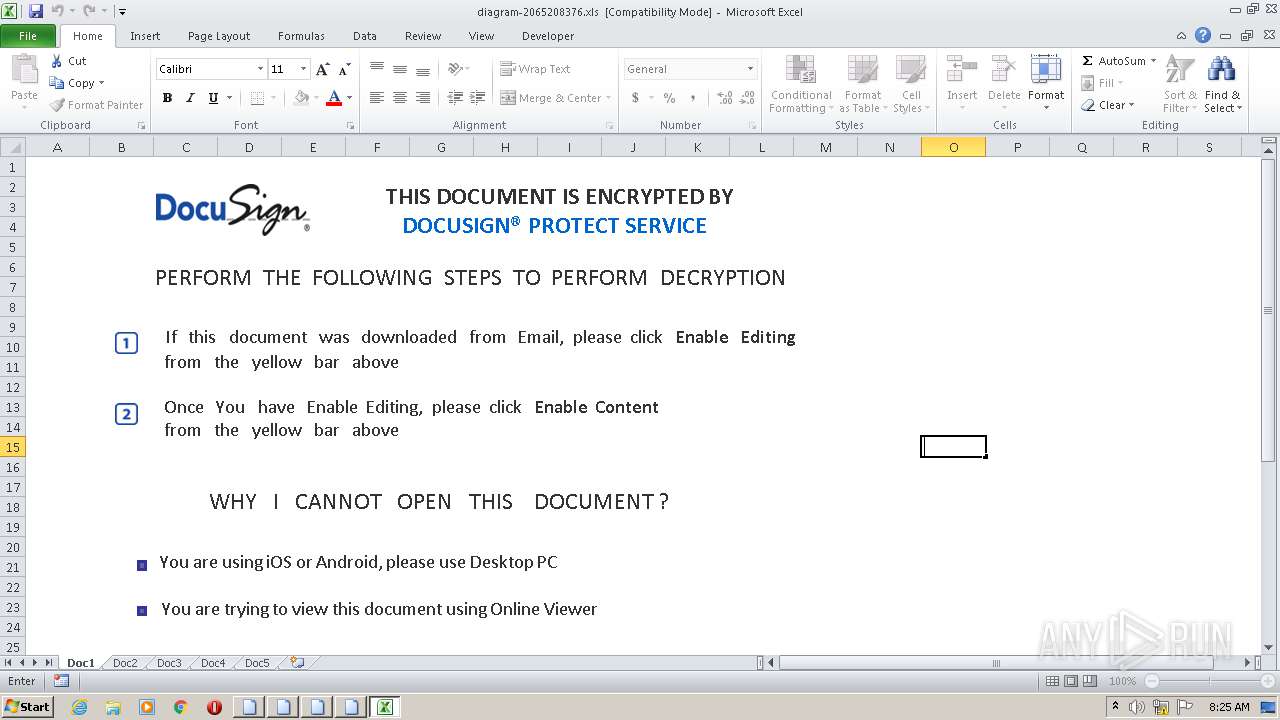
Task: Open Internet Explorer from taskbar
Action: pos(79,707)
